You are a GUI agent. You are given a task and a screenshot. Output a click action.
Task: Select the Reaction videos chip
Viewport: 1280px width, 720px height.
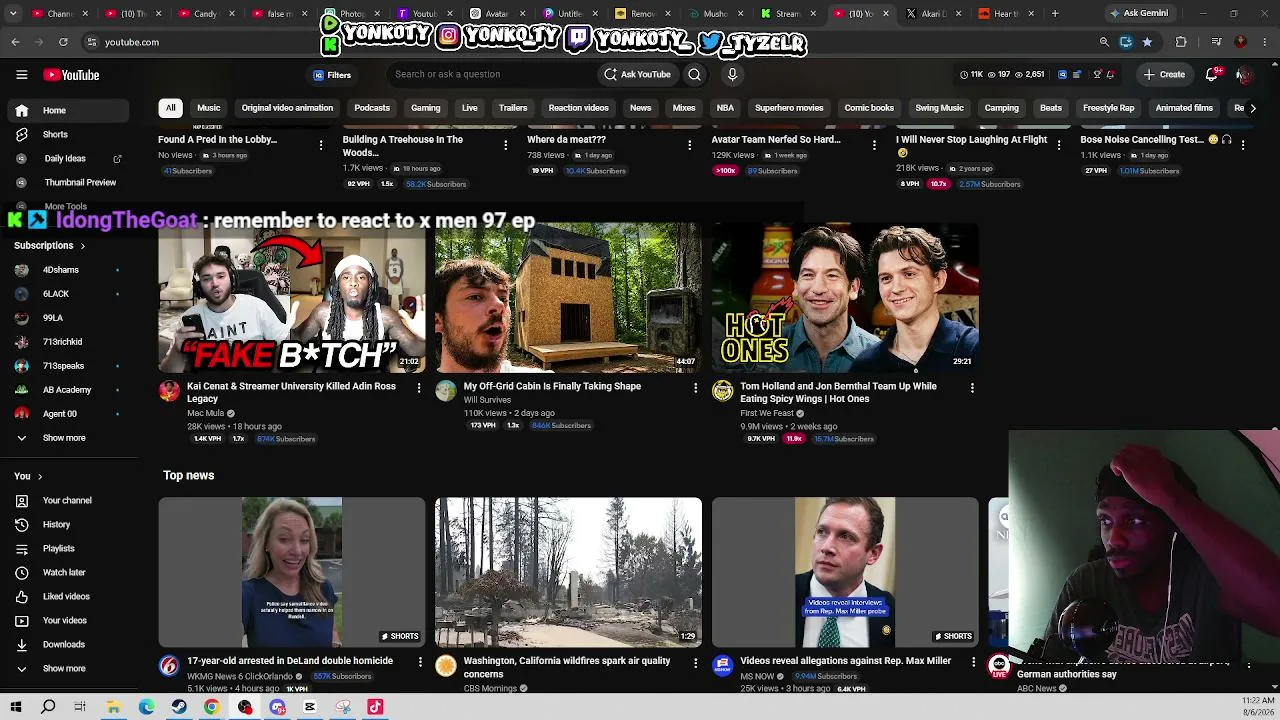578,108
